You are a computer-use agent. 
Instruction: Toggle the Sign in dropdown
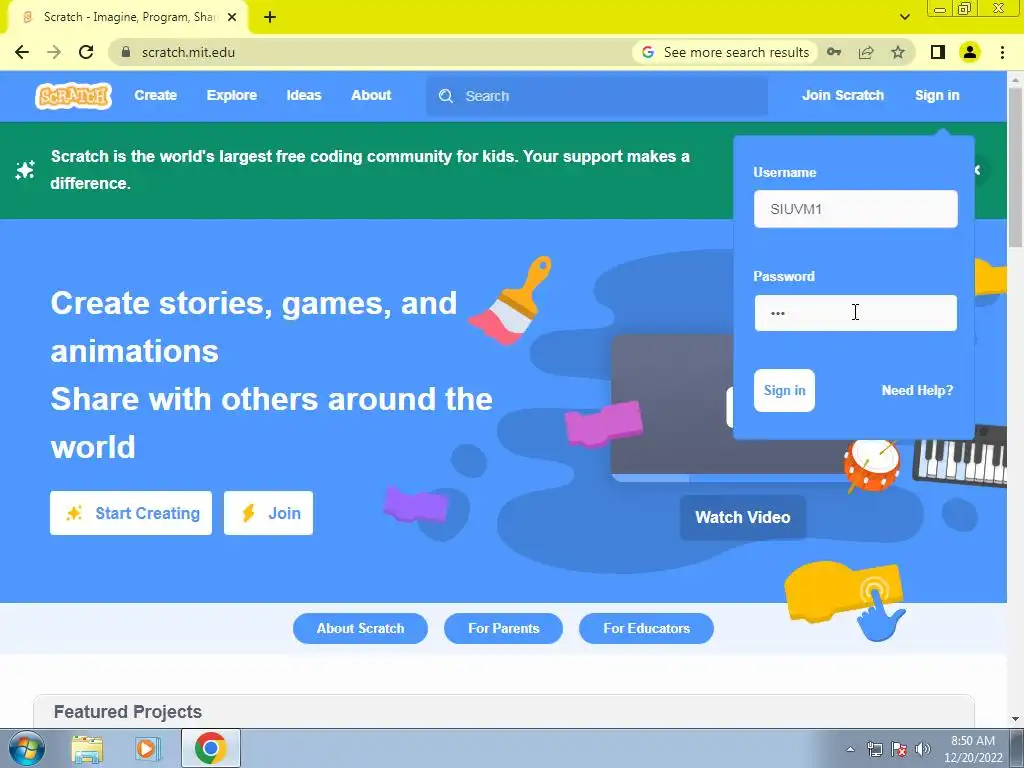[937, 95]
